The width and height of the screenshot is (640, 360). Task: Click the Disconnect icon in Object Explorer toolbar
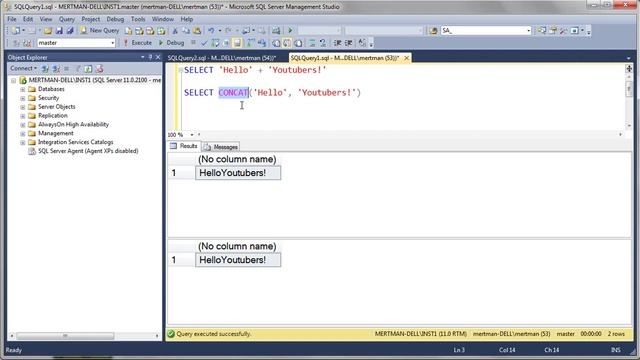pos(56,69)
